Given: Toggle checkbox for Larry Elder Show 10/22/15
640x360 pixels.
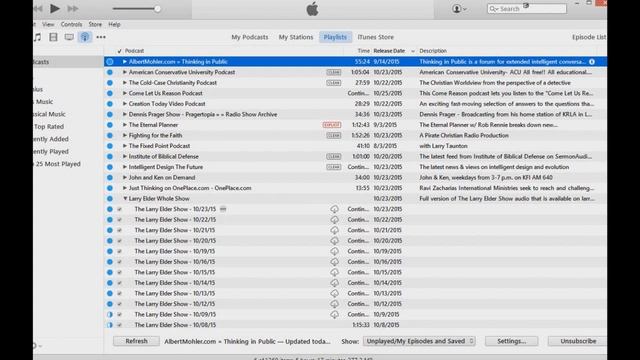Looking at the screenshot, I should [120, 220].
